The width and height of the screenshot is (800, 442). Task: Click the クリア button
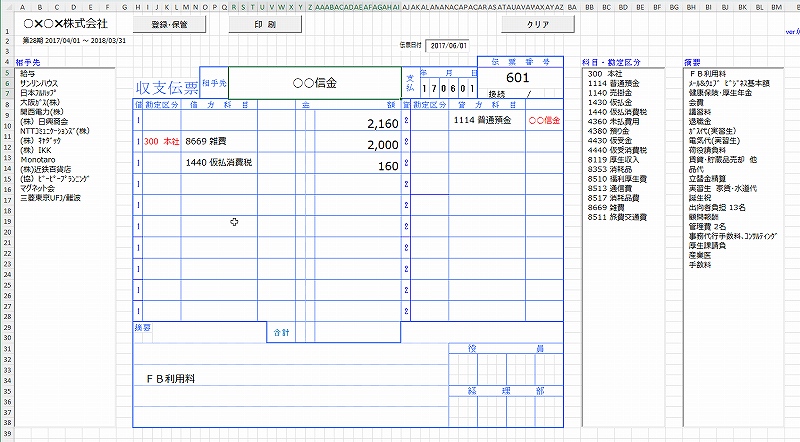(538, 23)
